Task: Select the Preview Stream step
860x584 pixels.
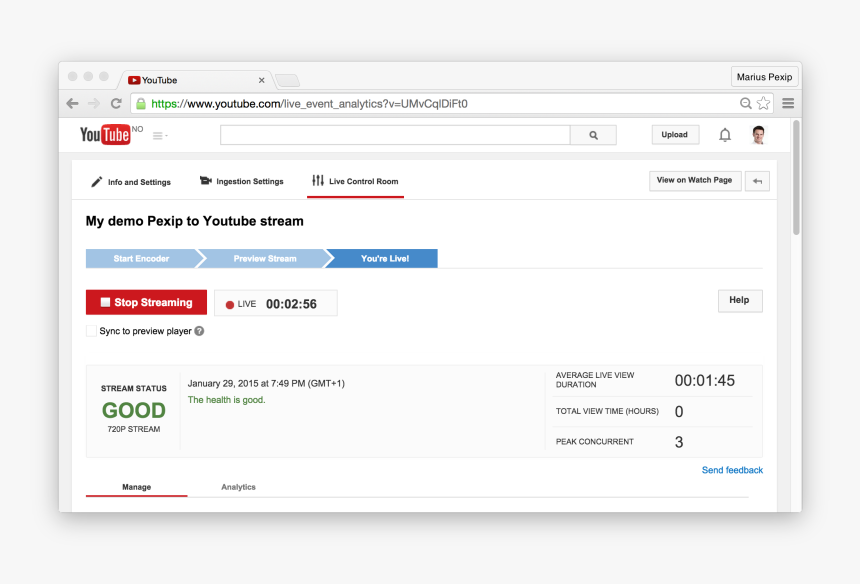Action: point(265,258)
